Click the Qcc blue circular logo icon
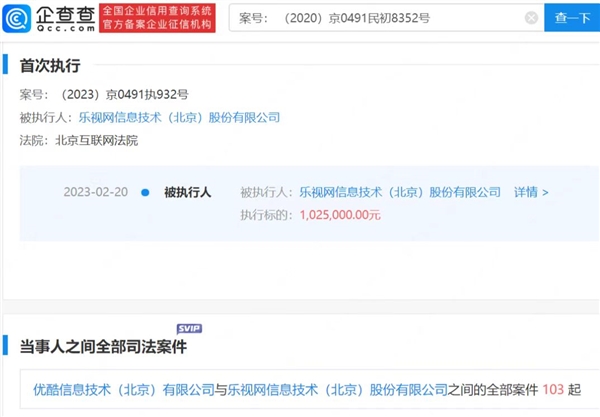The image size is (600, 417). 16,18
